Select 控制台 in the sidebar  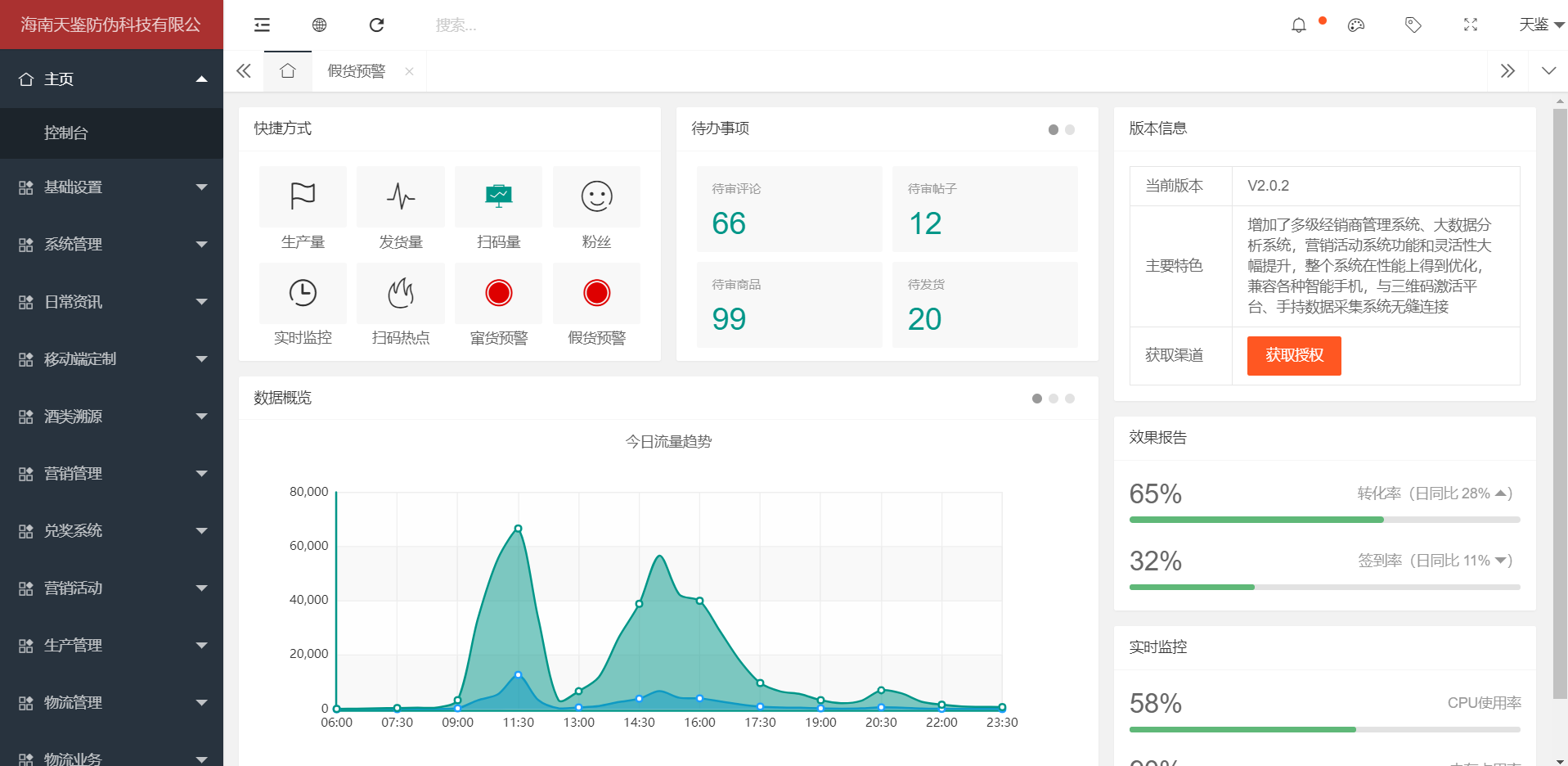(x=66, y=133)
